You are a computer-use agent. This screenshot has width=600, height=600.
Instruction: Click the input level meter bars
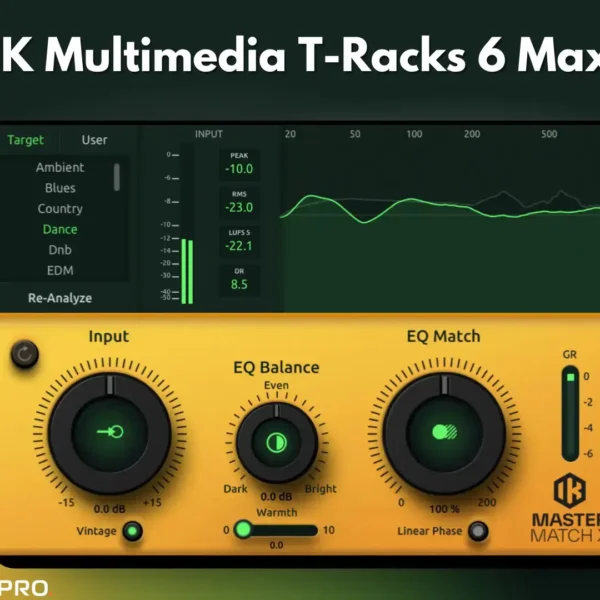pyautogui.click(x=187, y=271)
